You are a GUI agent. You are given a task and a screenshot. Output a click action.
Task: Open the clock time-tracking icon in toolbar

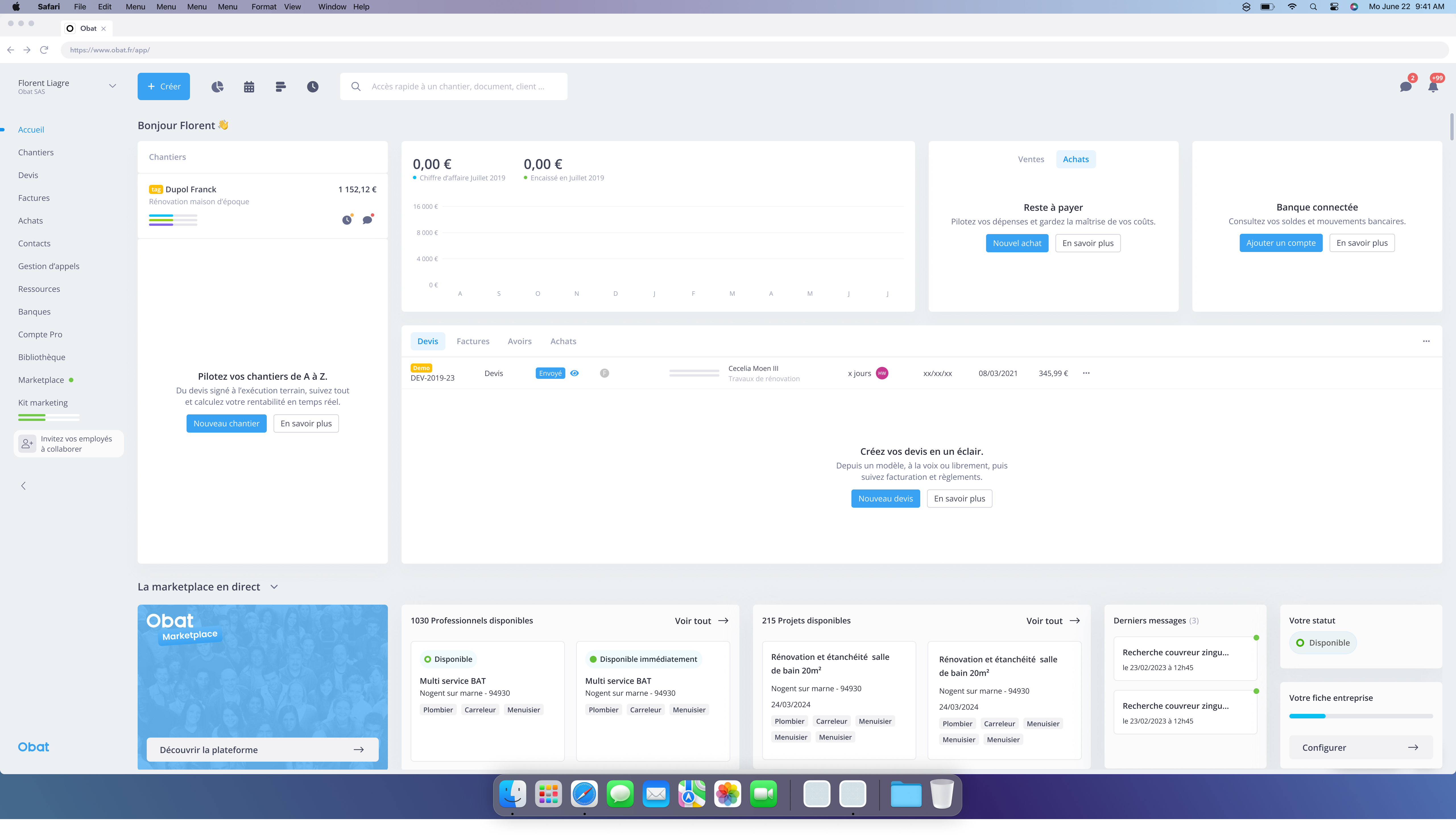coord(312,86)
